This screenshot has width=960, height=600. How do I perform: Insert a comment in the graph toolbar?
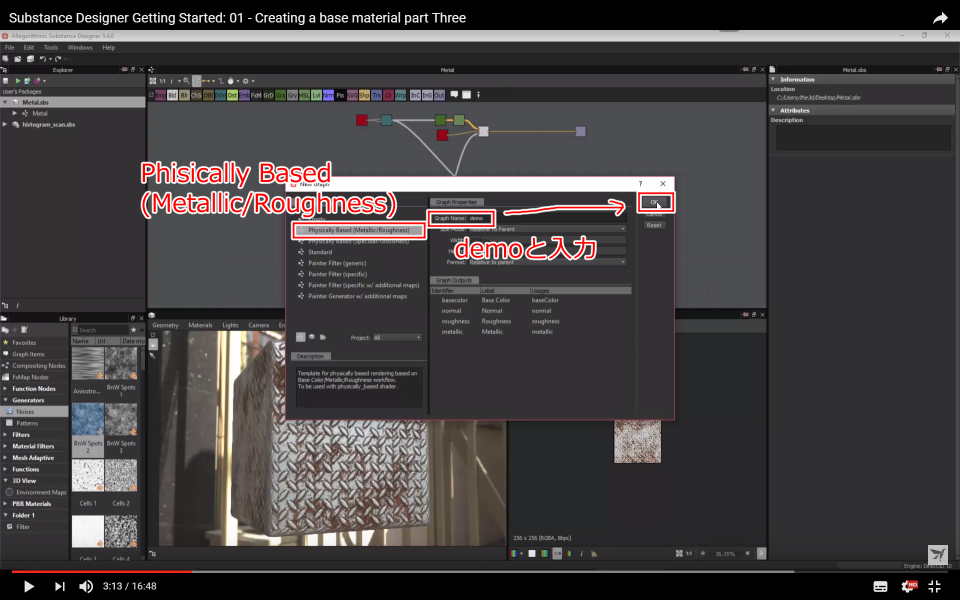pyautogui.click(x=454, y=95)
